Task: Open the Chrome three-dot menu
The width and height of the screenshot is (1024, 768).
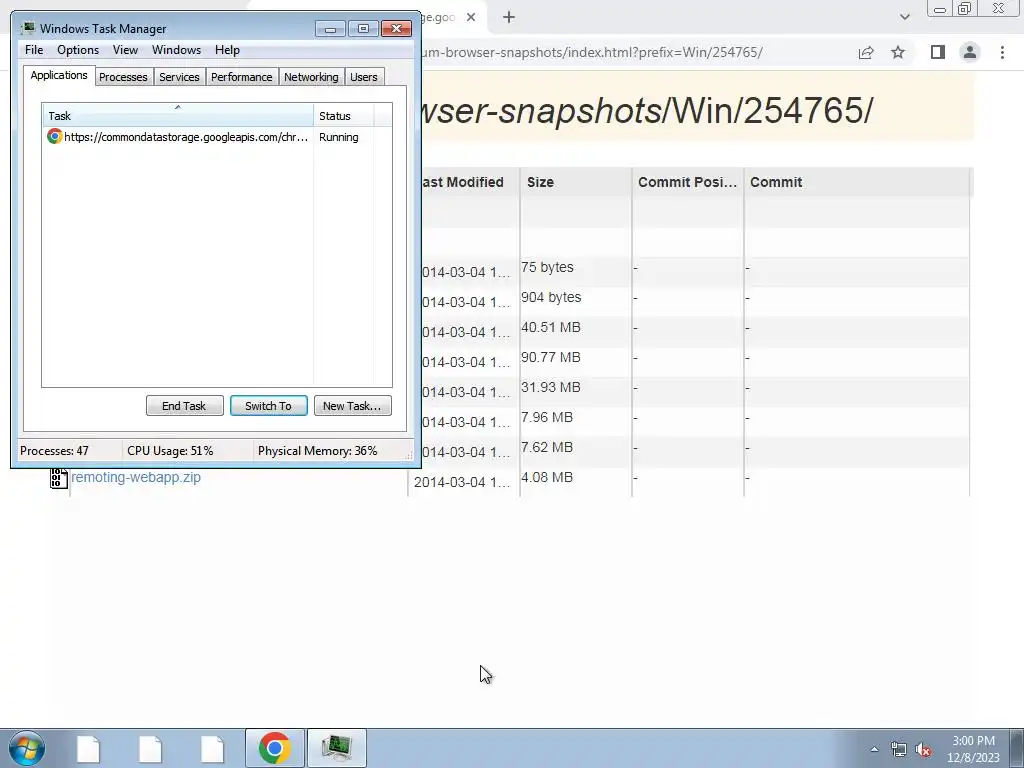Action: (1002, 52)
